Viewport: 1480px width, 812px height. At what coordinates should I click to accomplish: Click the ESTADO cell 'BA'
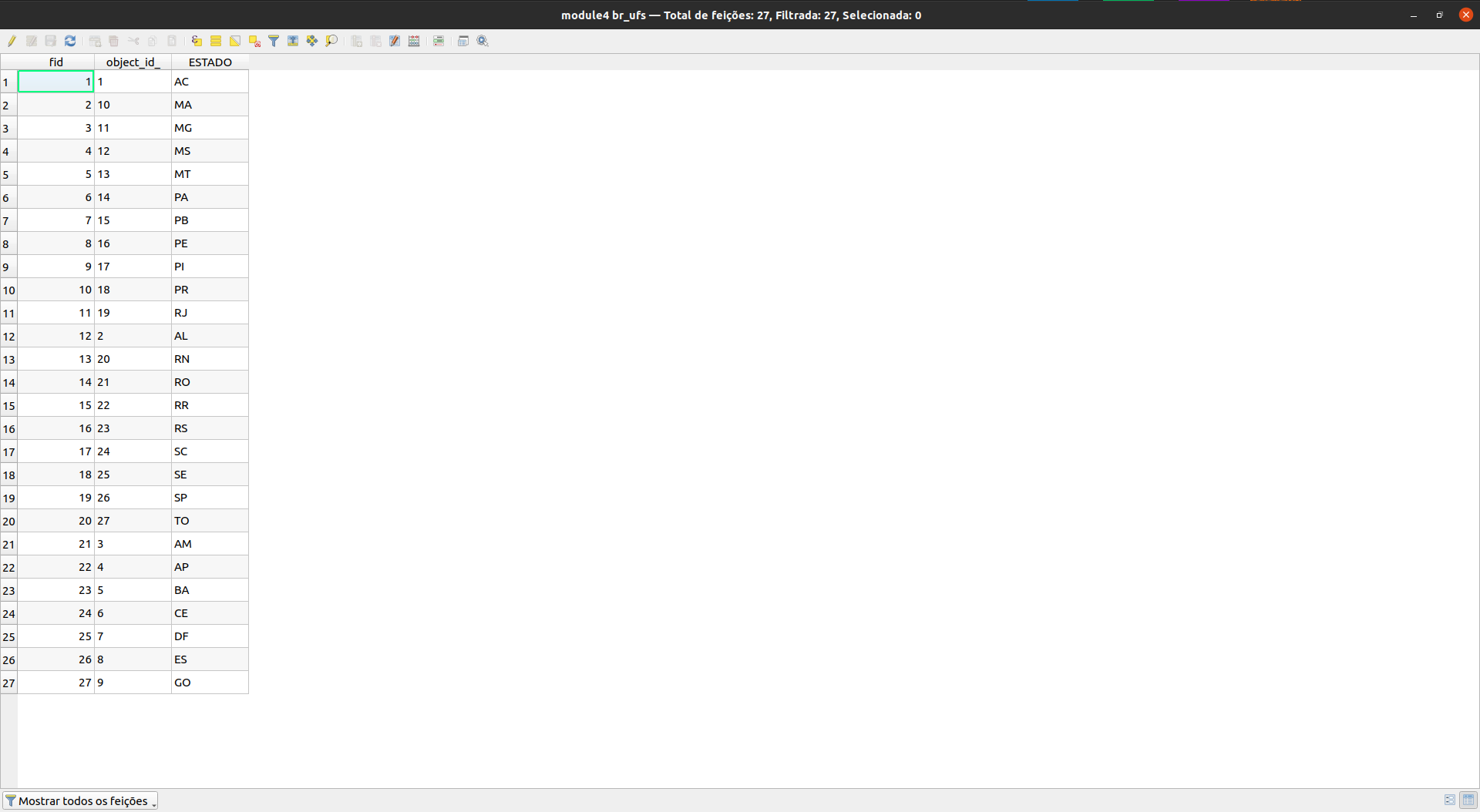[x=210, y=590]
